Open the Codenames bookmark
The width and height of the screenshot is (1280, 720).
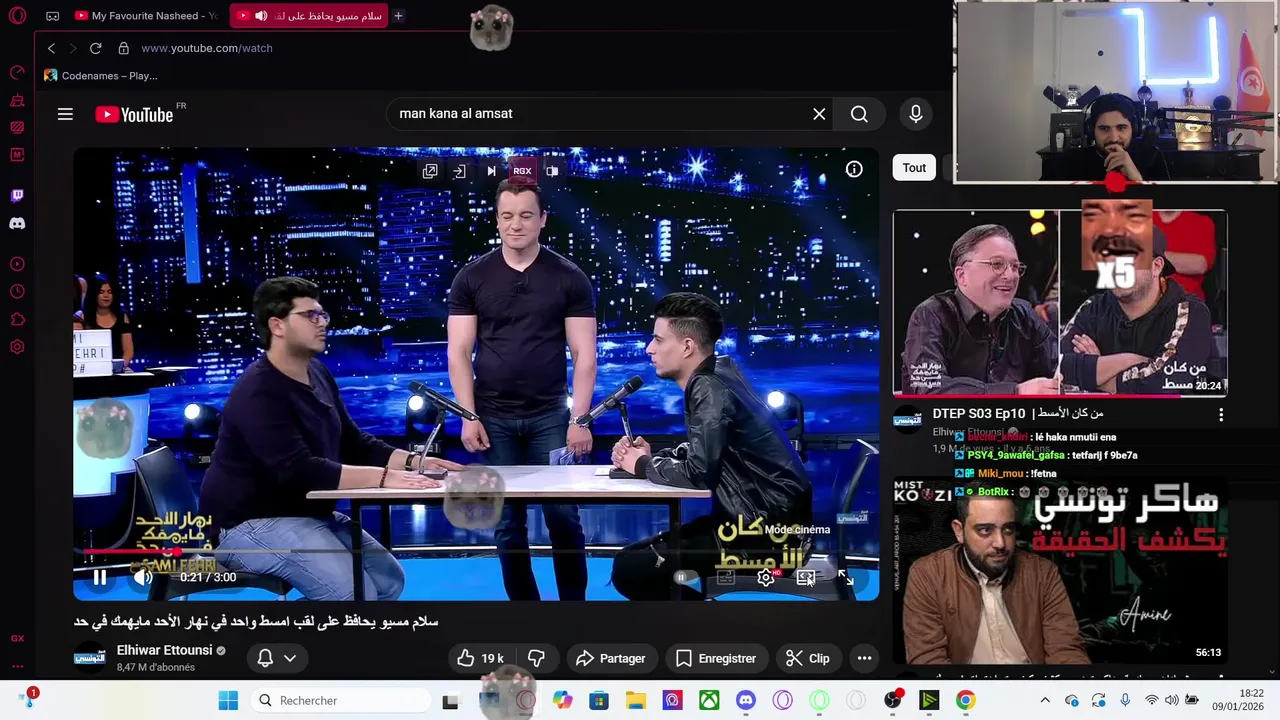[101, 75]
